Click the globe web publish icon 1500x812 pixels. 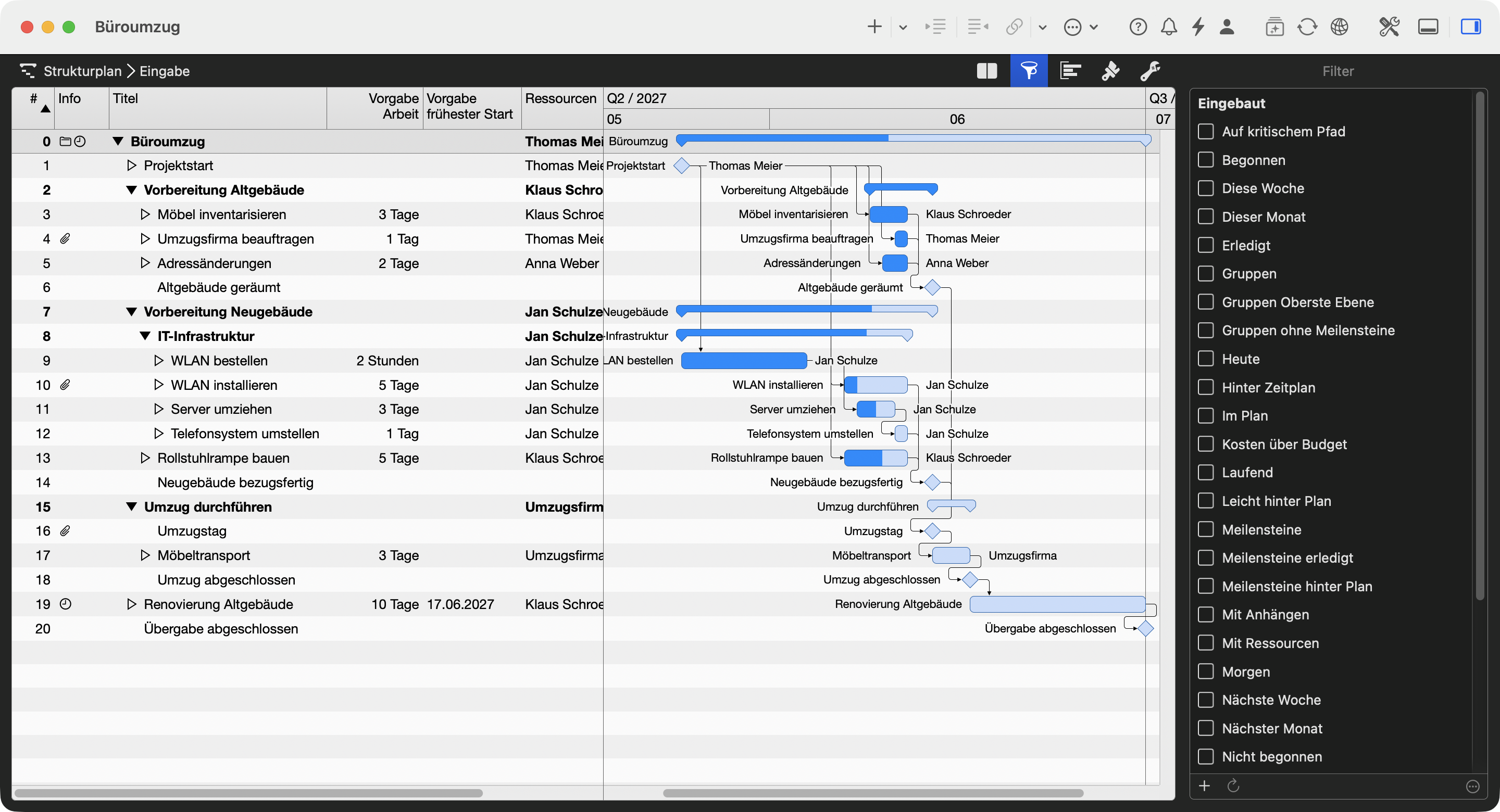click(1339, 27)
